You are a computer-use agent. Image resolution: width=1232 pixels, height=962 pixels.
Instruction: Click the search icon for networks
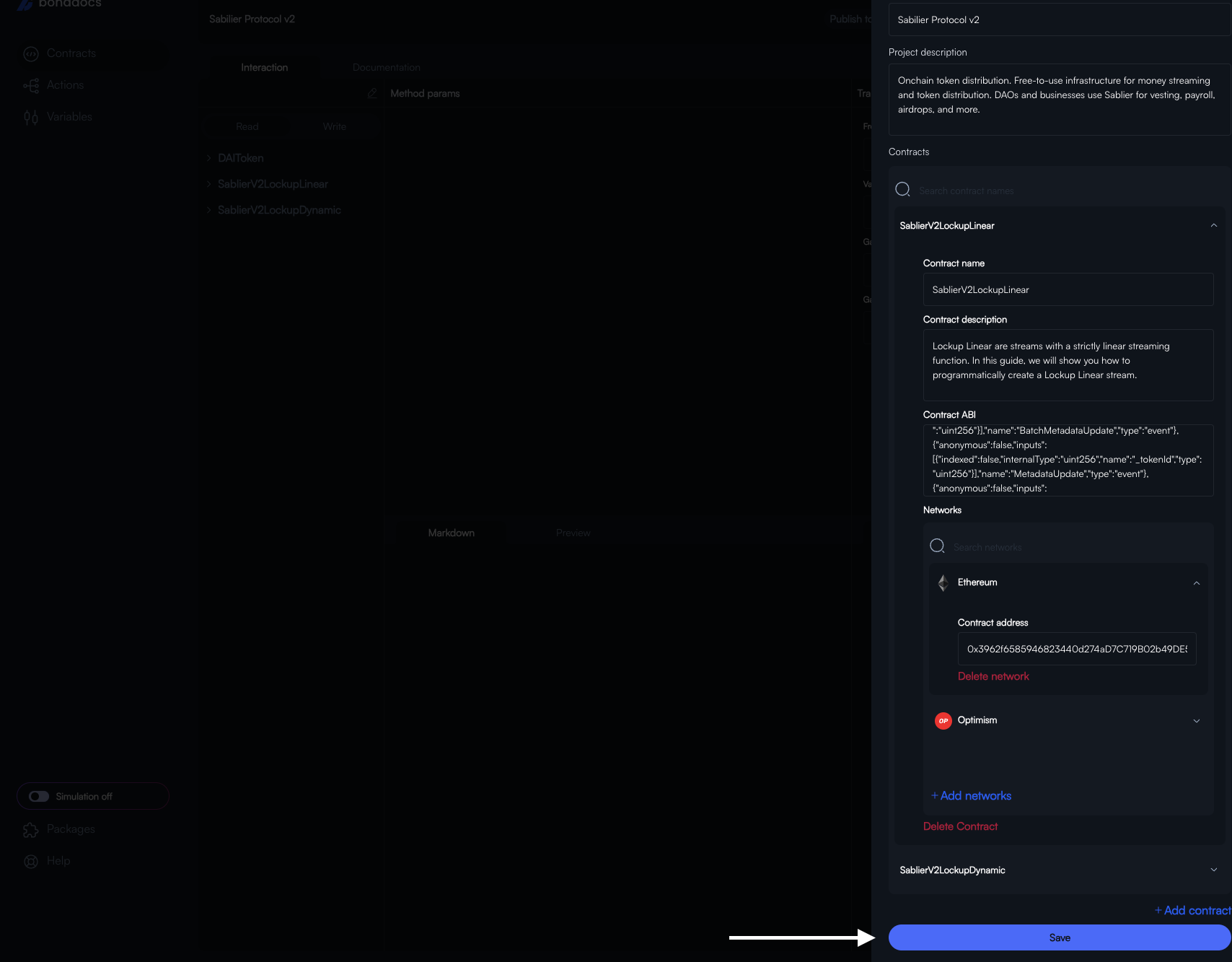coord(937,546)
